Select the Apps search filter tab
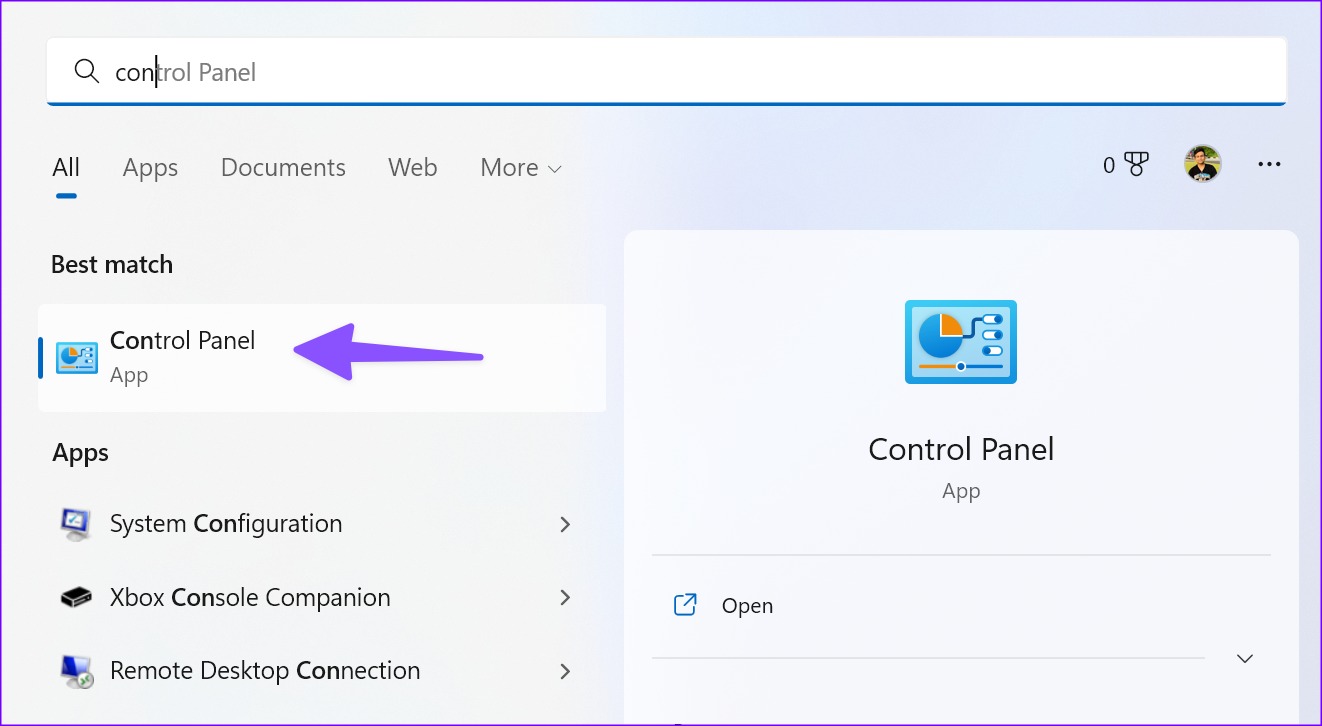 point(150,167)
